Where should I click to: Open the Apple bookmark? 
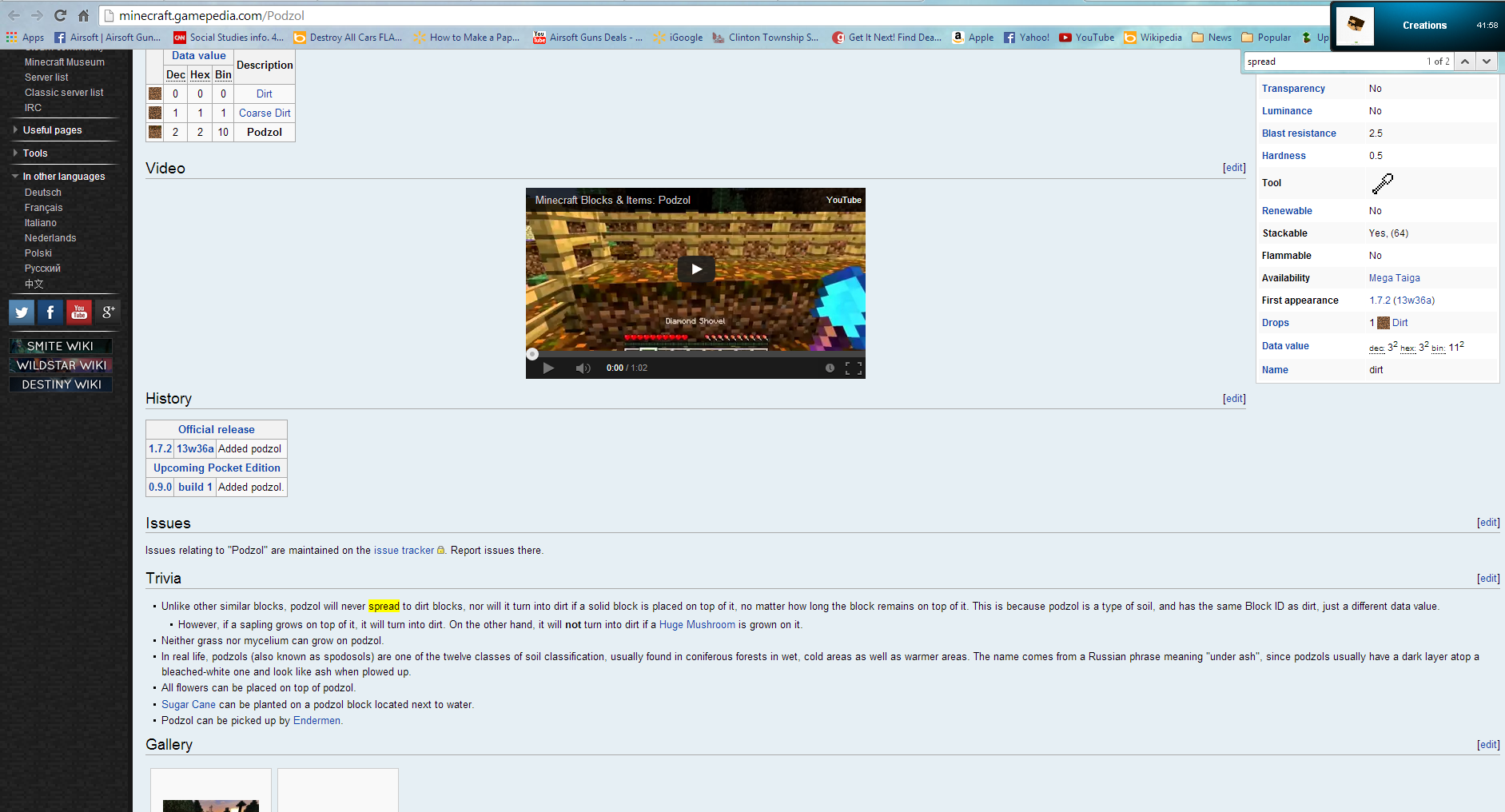973,38
